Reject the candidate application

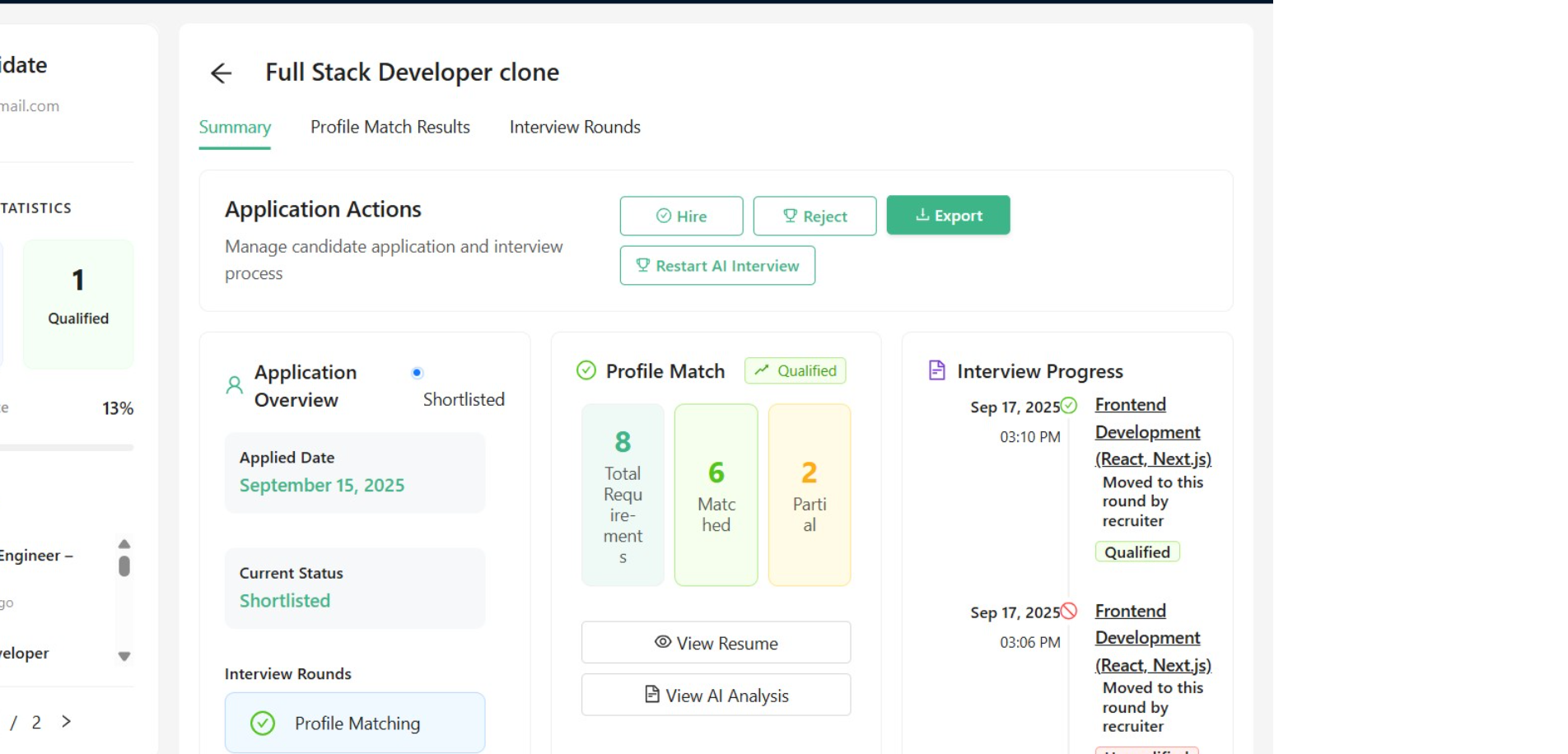click(814, 216)
